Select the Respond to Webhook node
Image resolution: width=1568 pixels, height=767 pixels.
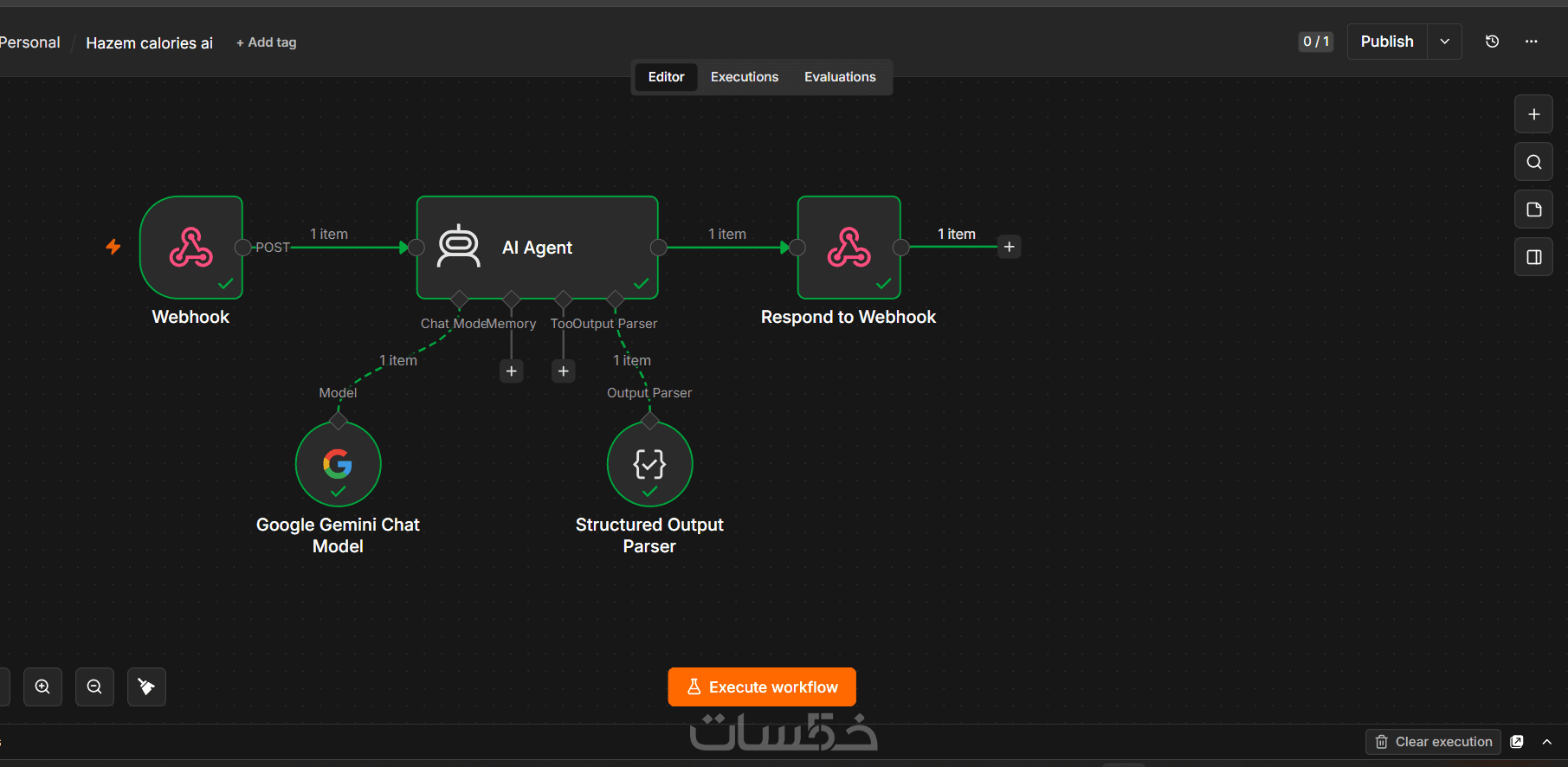[x=849, y=248]
